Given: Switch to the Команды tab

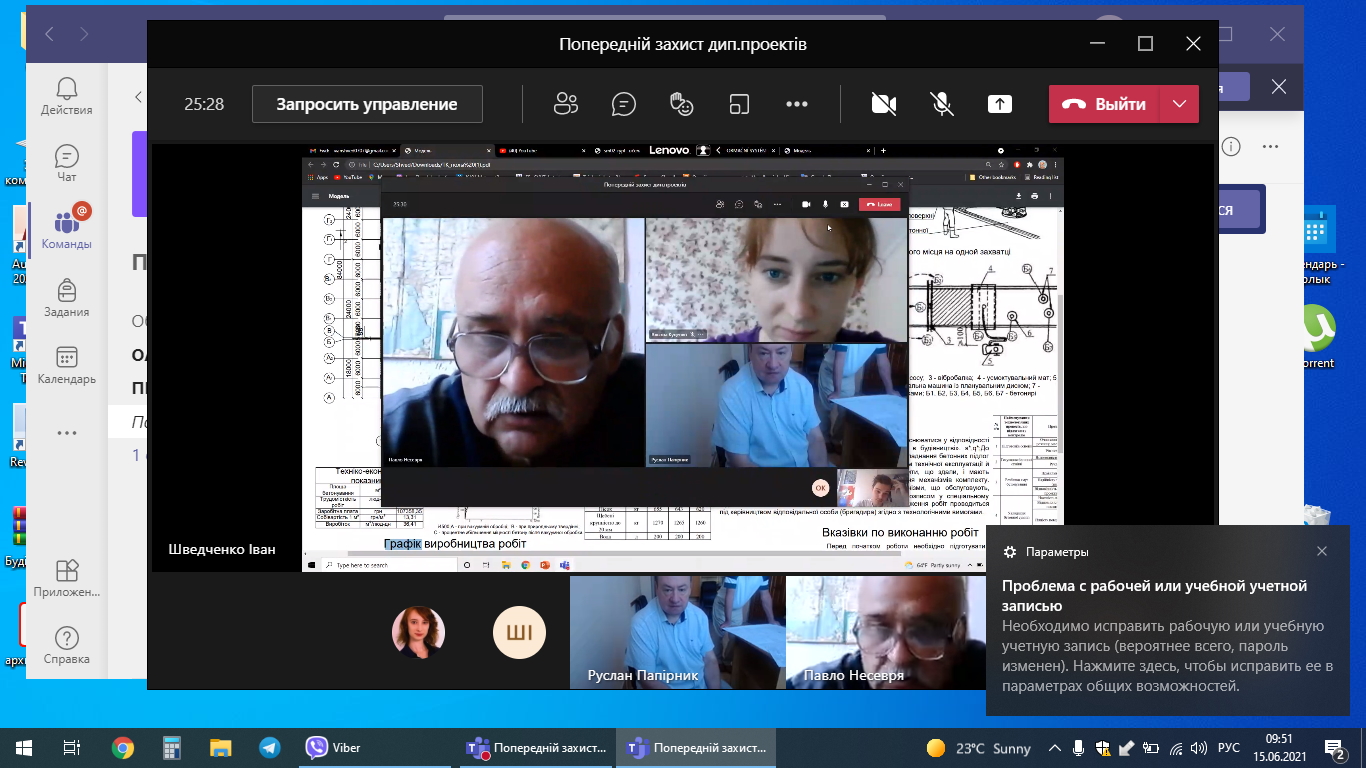Looking at the screenshot, I should pyautogui.click(x=67, y=229).
